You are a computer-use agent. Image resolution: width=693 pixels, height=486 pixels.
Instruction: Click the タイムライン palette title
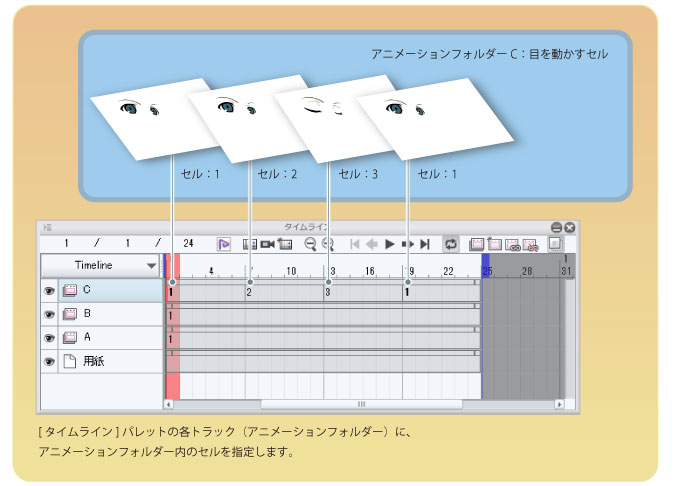[x=308, y=227]
